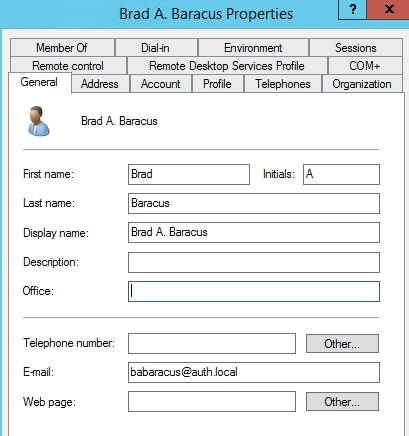Select the COM+ tab

pos(365,66)
